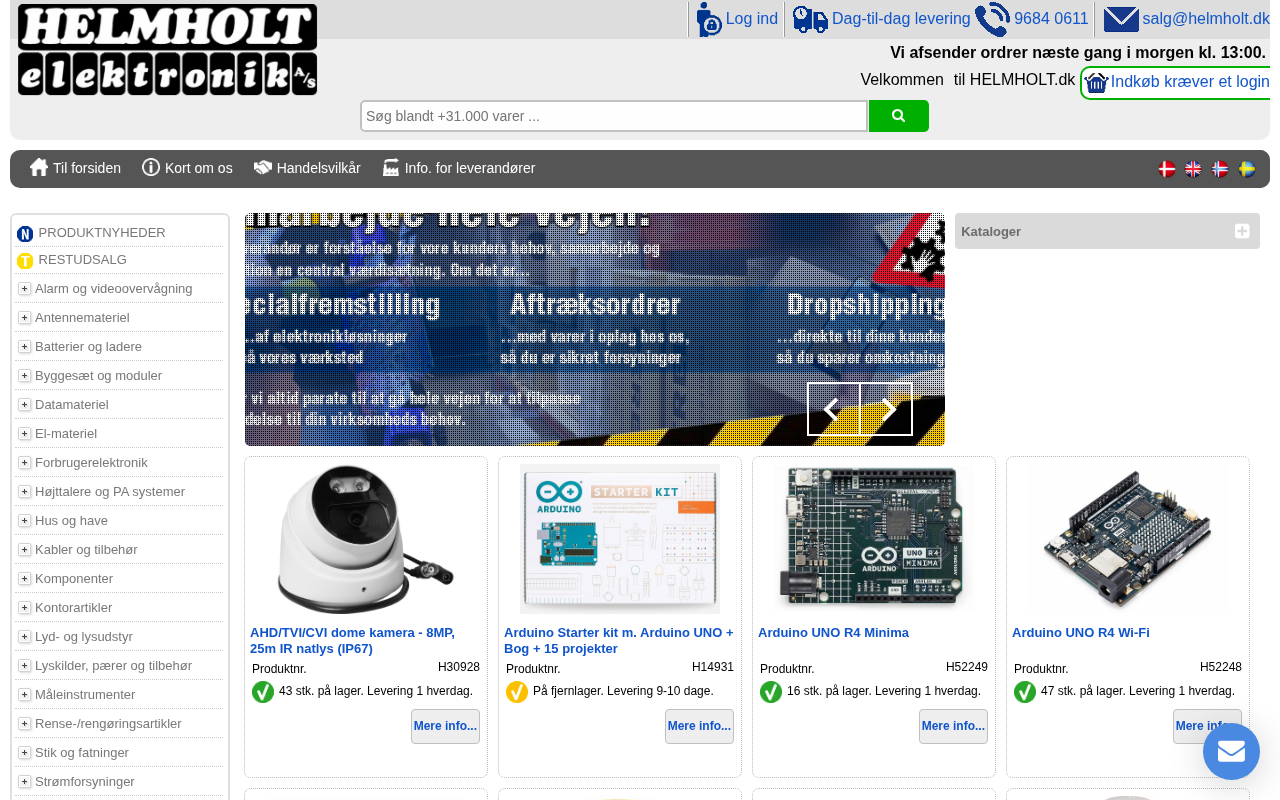
Task: Click the telephone icon
Action: (x=992, y=19)
